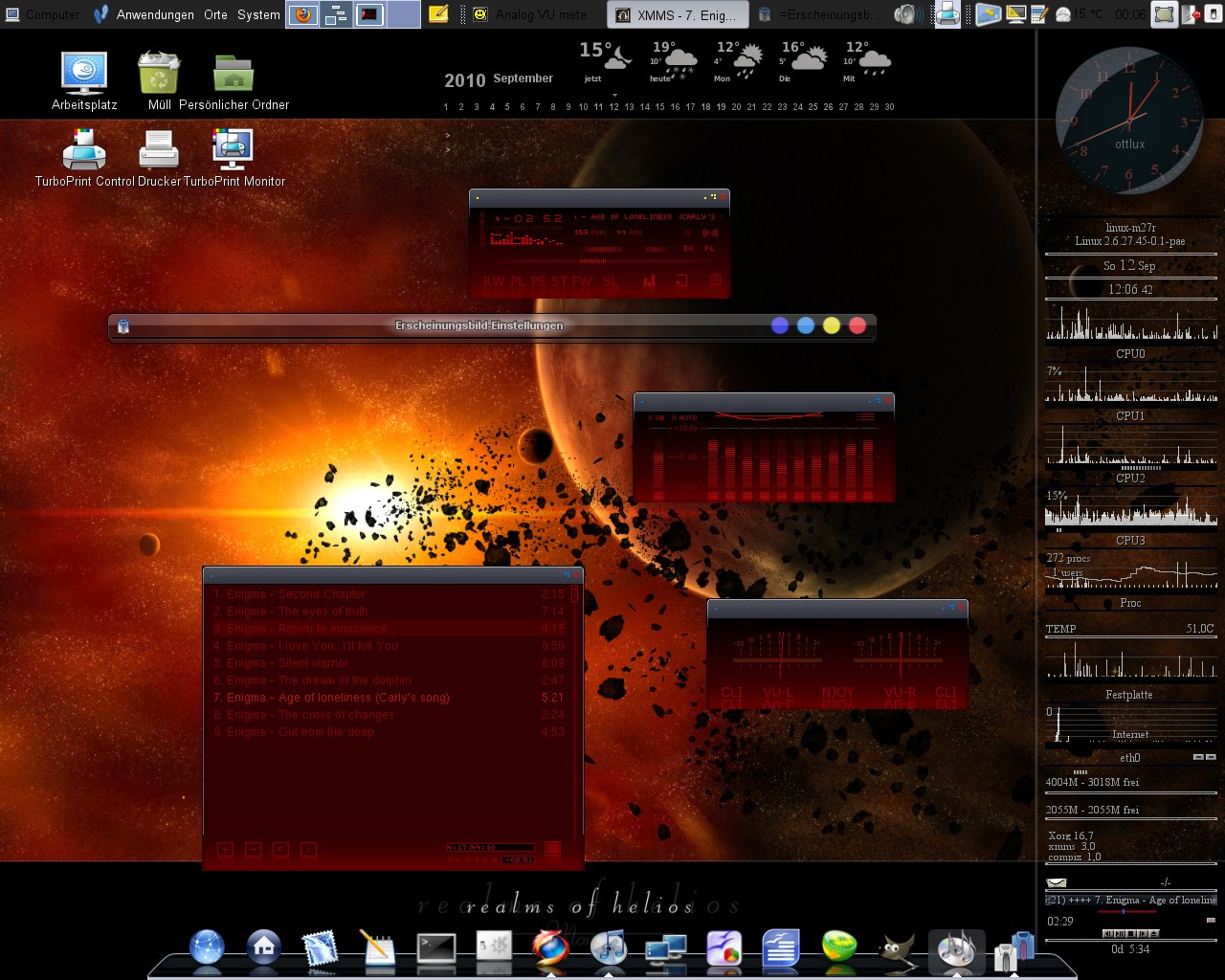Select playlist track Silent warrior
The height and width of the screenshot is (980, 1225).
(388, 663)
